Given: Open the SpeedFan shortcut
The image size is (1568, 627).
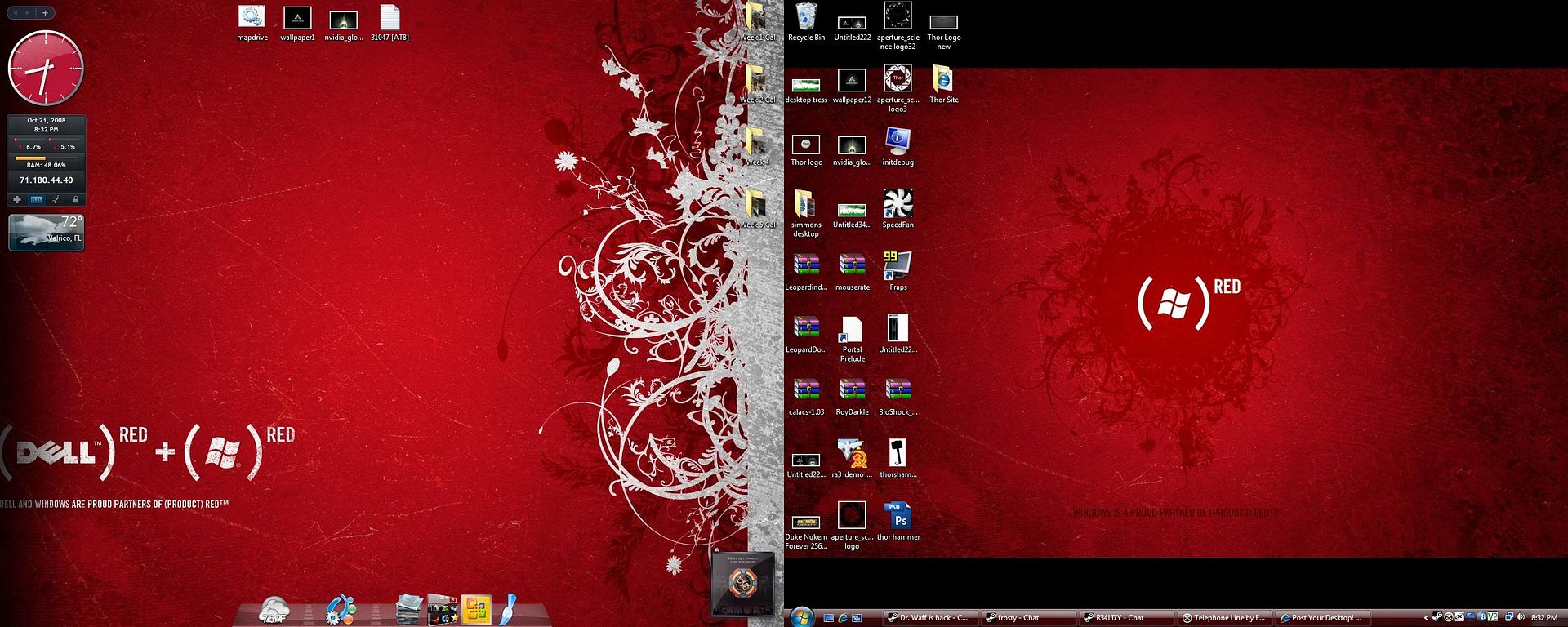Looking at the screenshot, I should [898, 209].
